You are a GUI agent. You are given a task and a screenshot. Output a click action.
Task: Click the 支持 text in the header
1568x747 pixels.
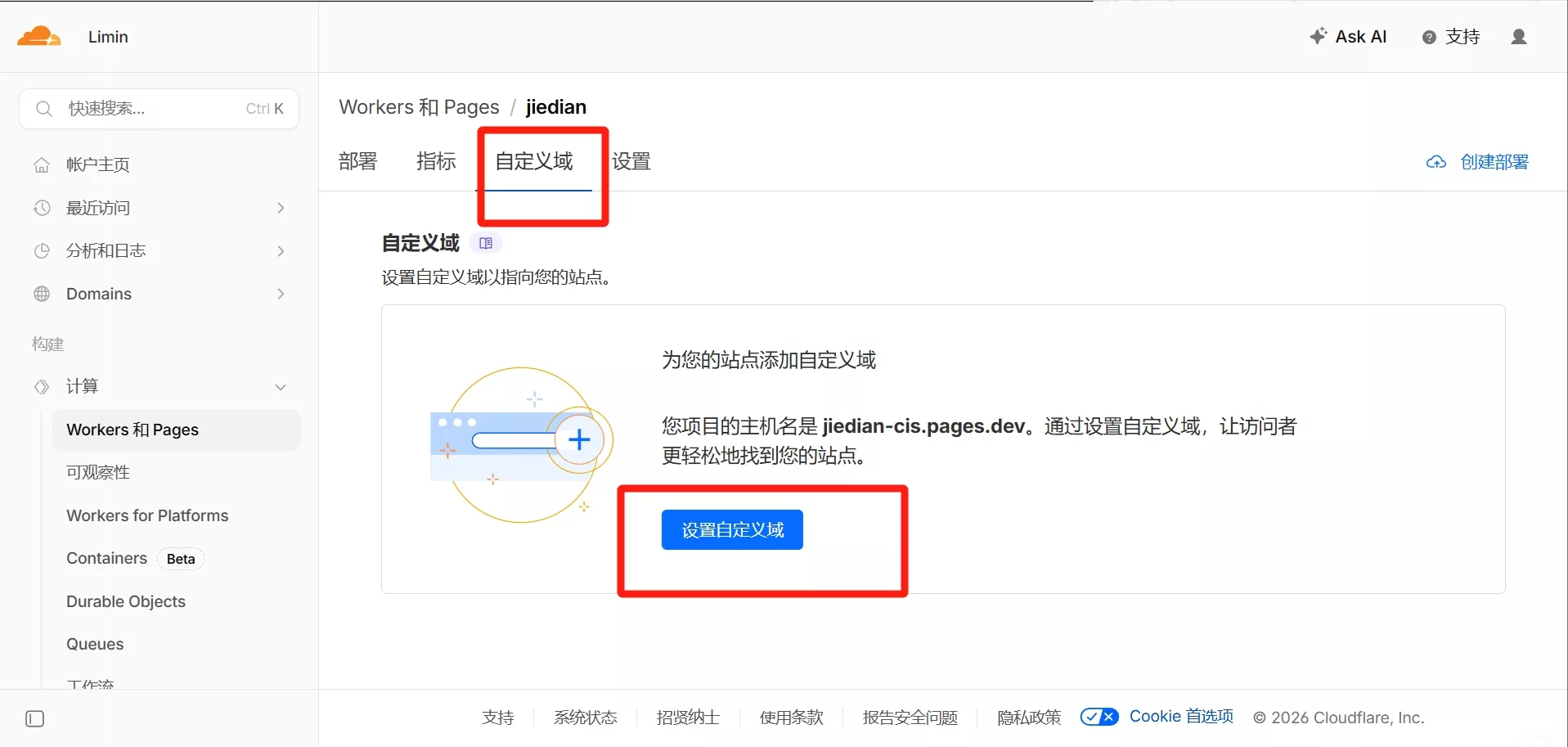point(1462,37)
